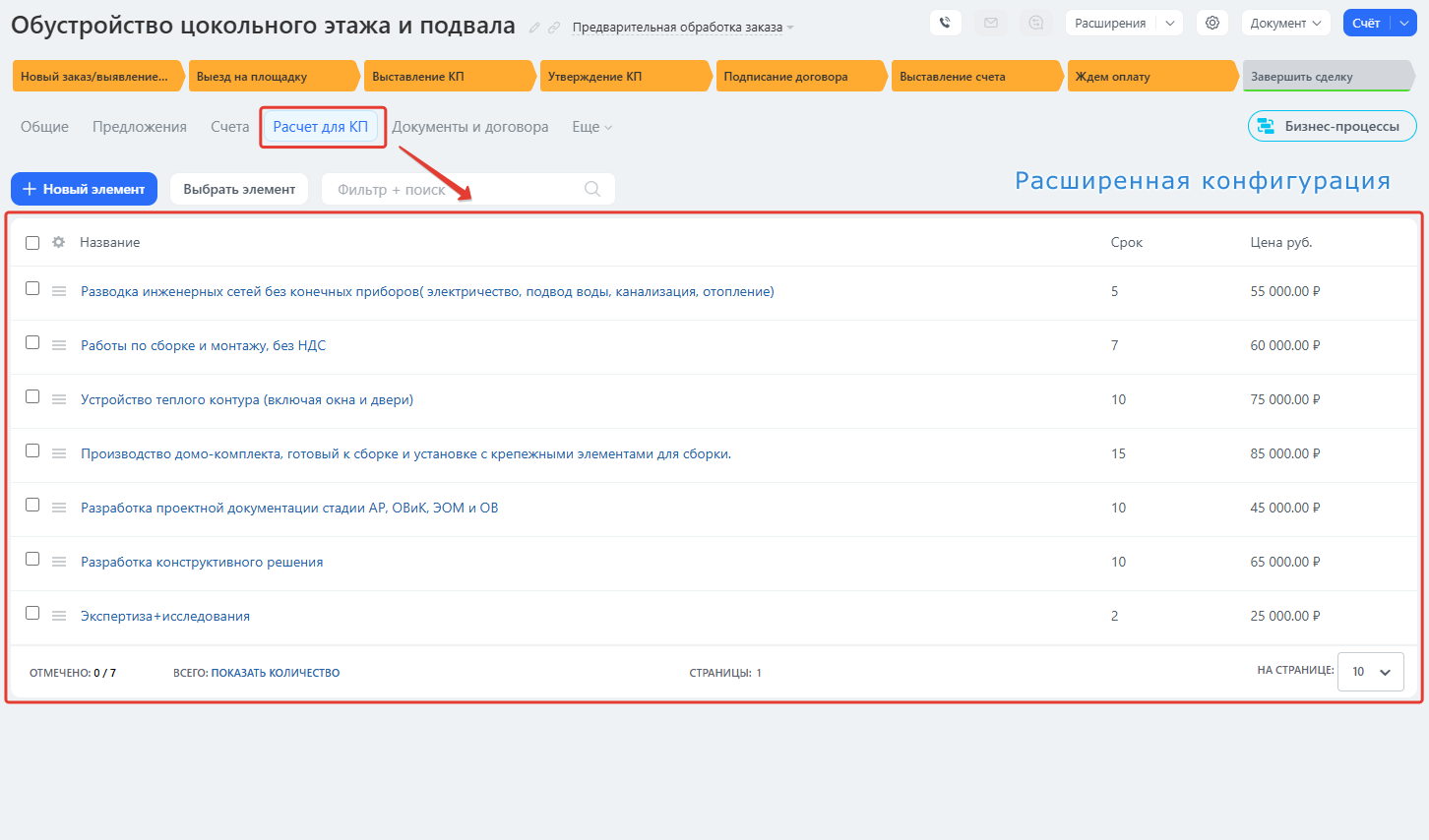The image size is (1429, 840).
Task: Open the rows per page dropdown showing 10
Action: coord(1370,672)
